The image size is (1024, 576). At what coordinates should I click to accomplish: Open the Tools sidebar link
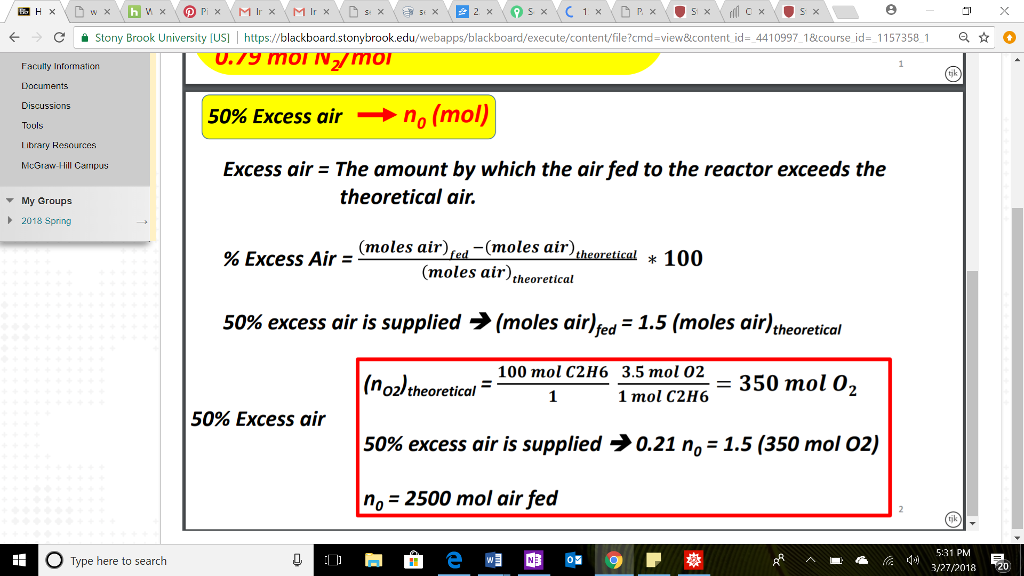pyautogui.click(x=32, y=125)
